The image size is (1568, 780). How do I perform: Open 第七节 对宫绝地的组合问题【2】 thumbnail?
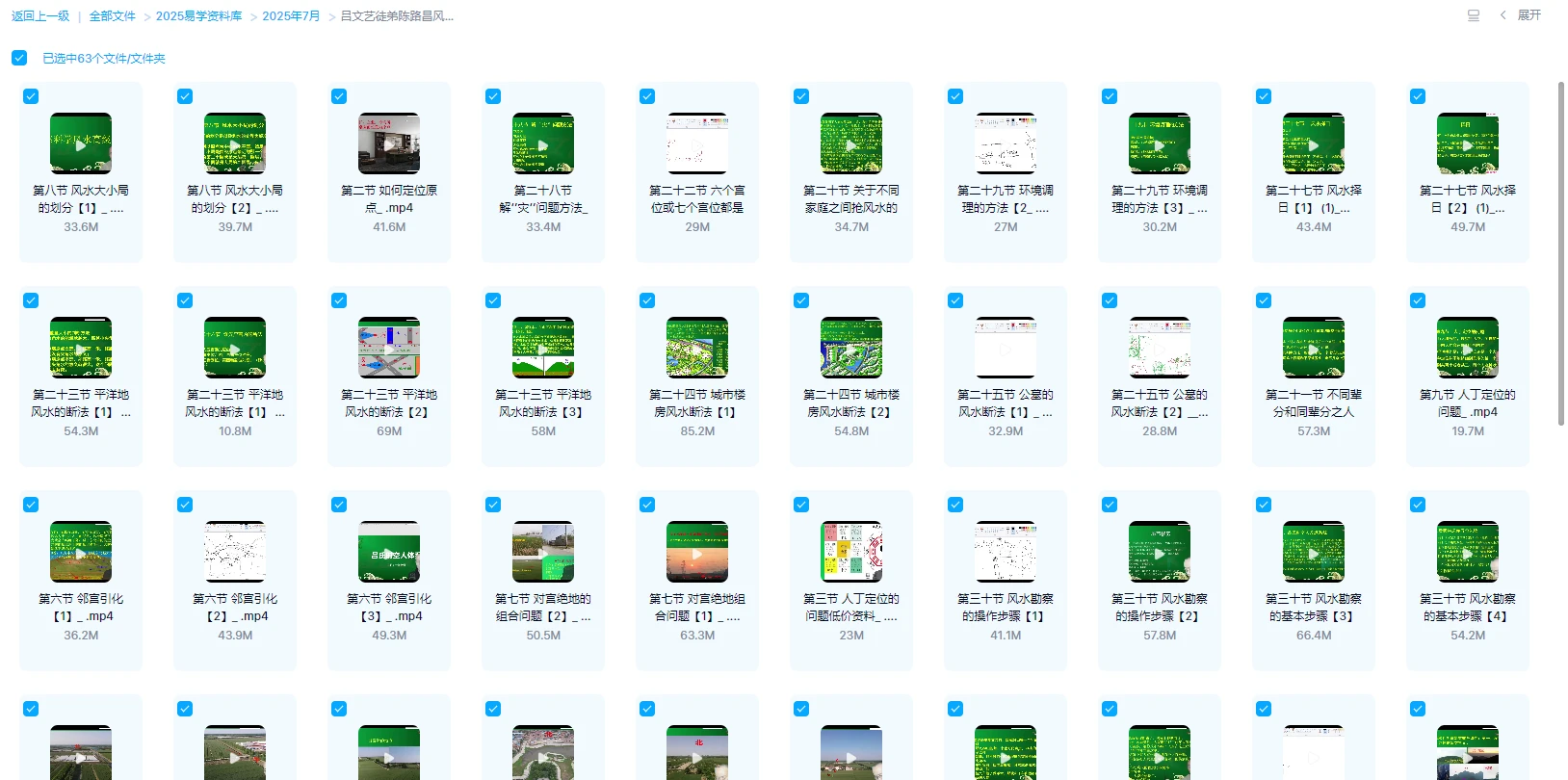543,552
